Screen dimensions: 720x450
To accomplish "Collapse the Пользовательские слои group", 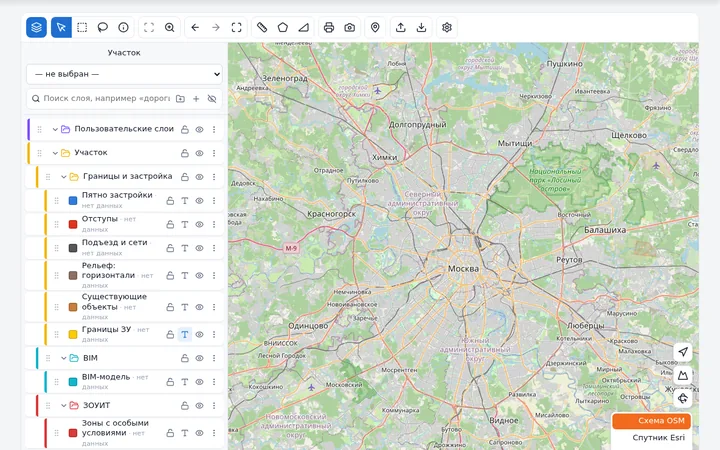I will 55,129.
